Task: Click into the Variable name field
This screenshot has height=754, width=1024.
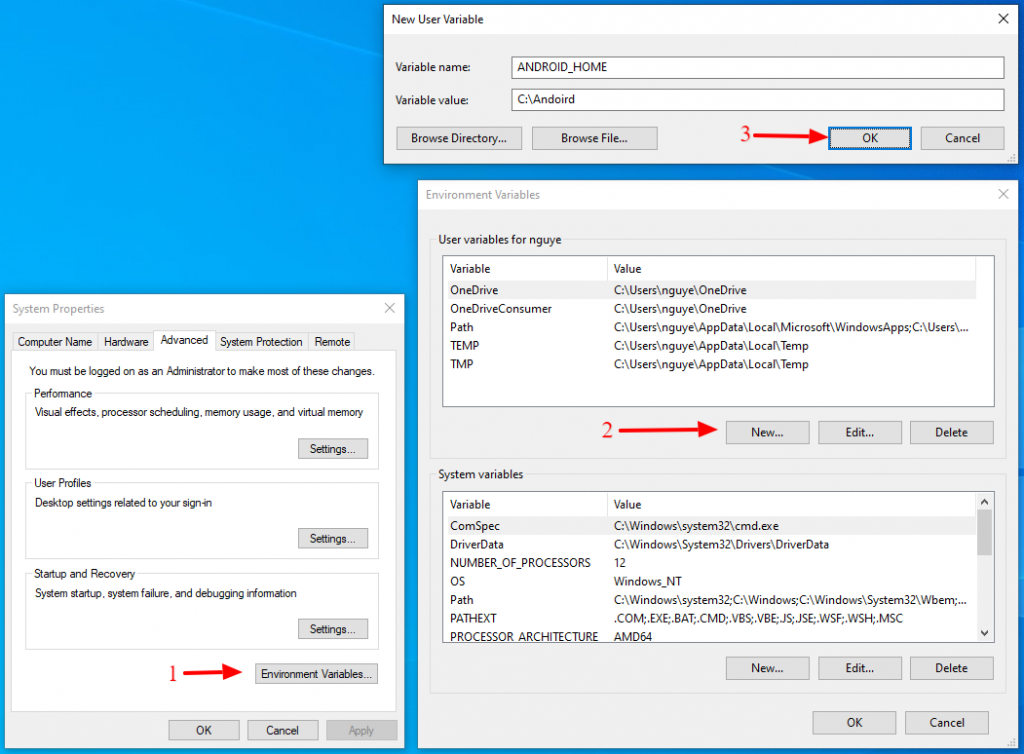Action: tap(756, 67)
